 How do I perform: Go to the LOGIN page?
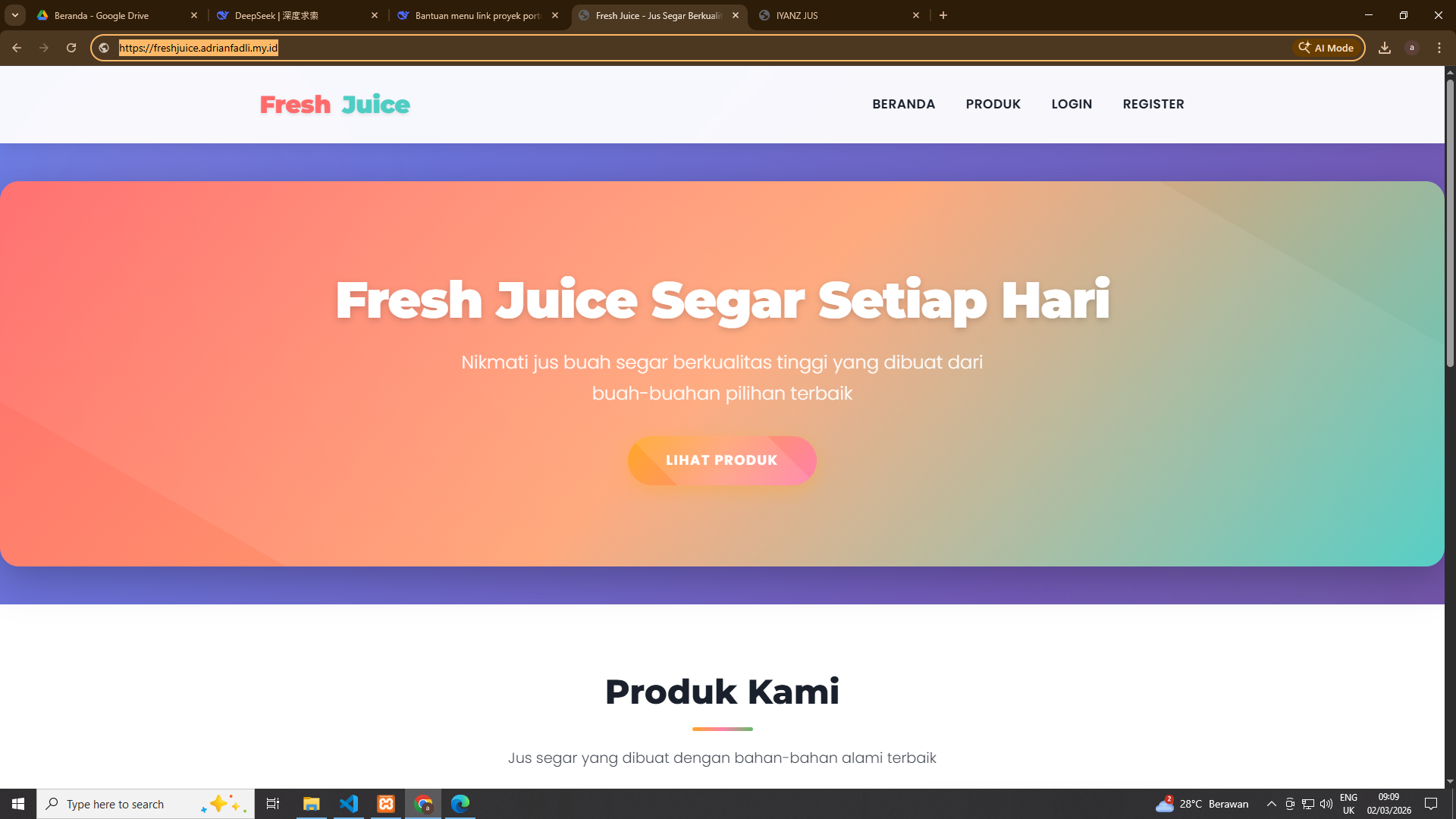pyautogui.click(x=1072, y=104)
